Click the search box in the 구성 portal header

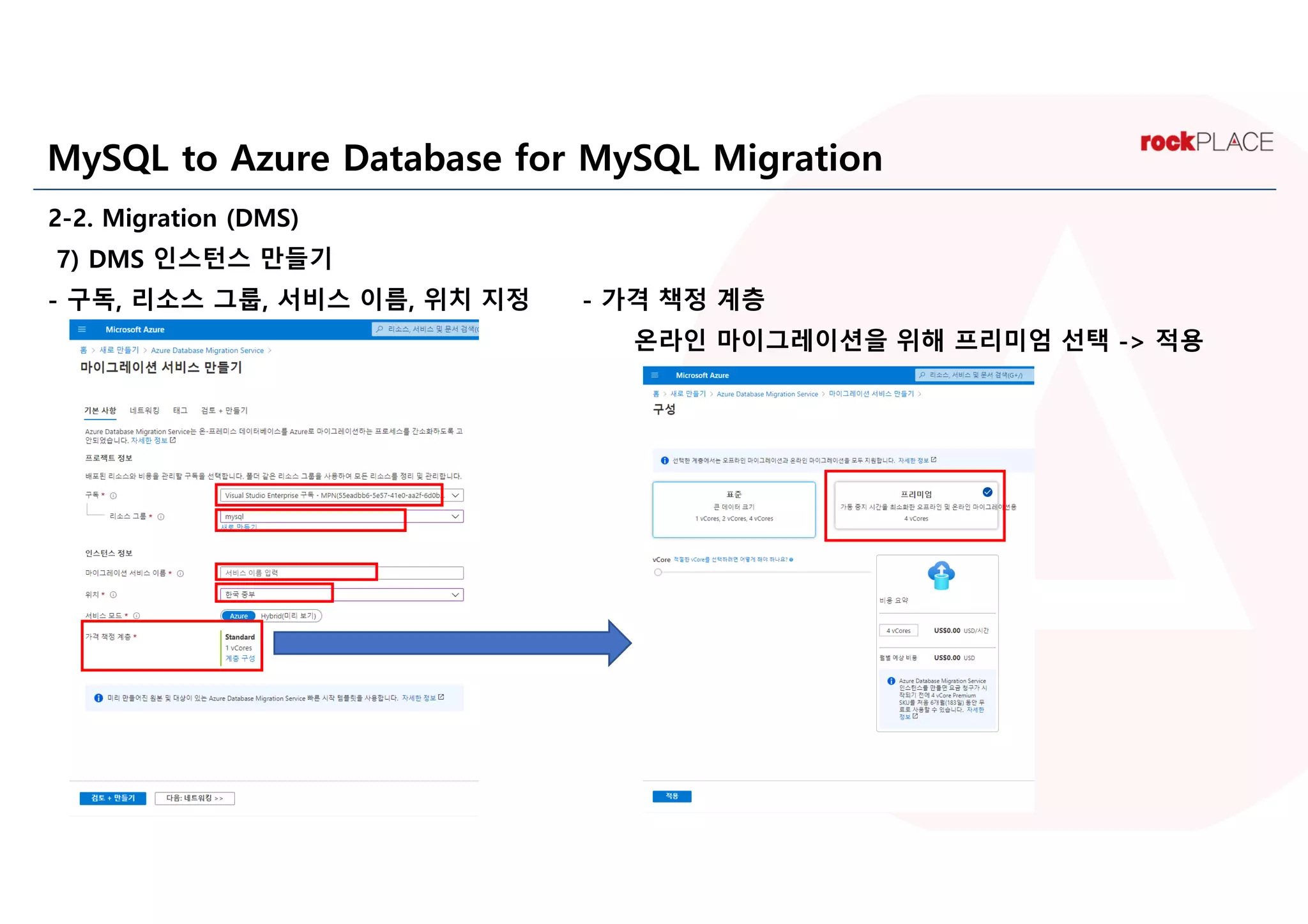[973, 375]
